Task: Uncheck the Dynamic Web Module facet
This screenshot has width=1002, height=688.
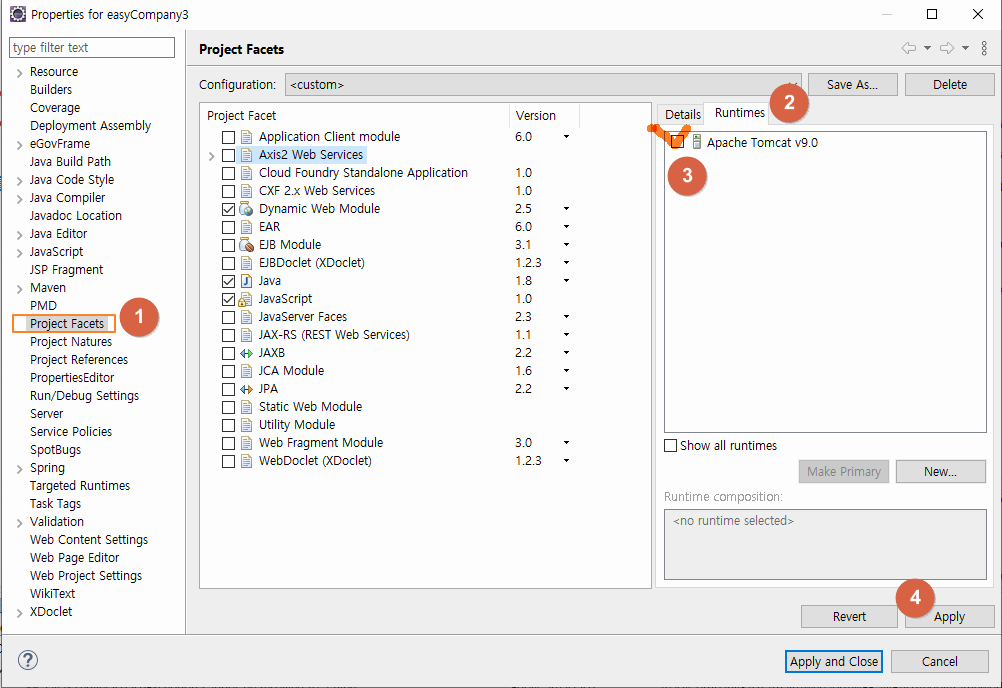Action: (x=228, y=209)
